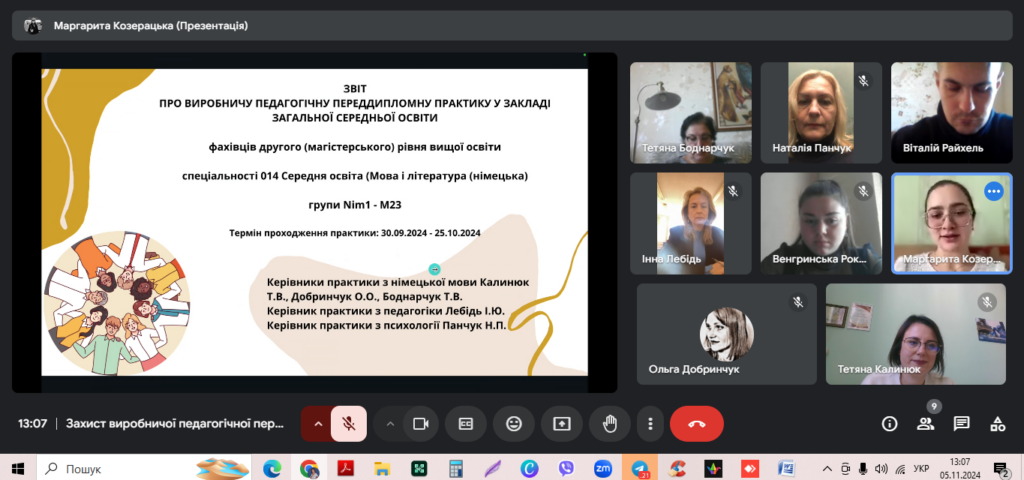Open options on Маргарита Козерацька's tile
The image size is (1024, 480).
coord(993,191)
